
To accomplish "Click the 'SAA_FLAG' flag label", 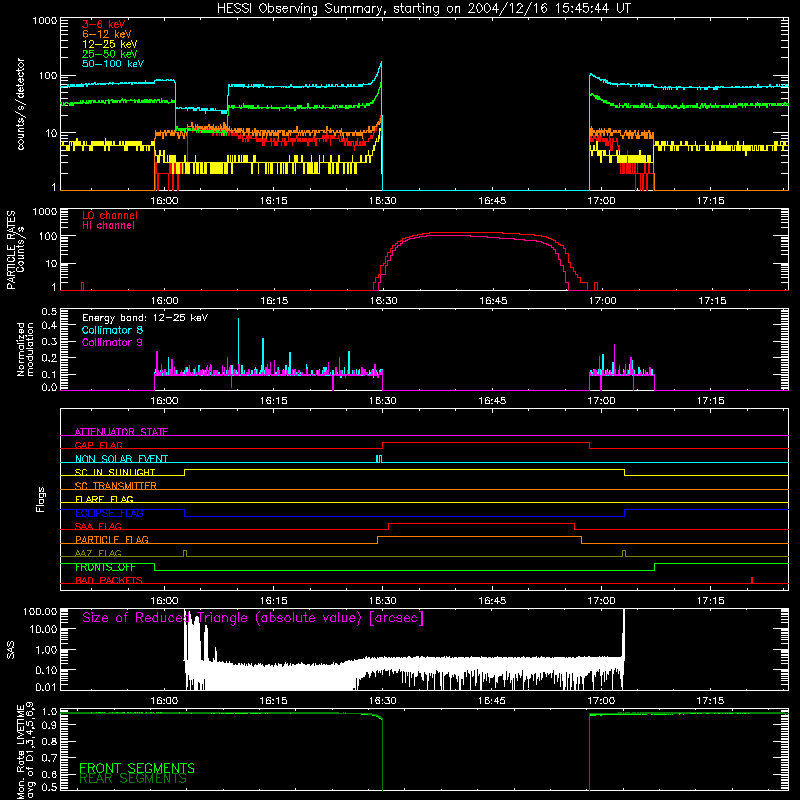I will pyautogui.click(x=98, y=526).
